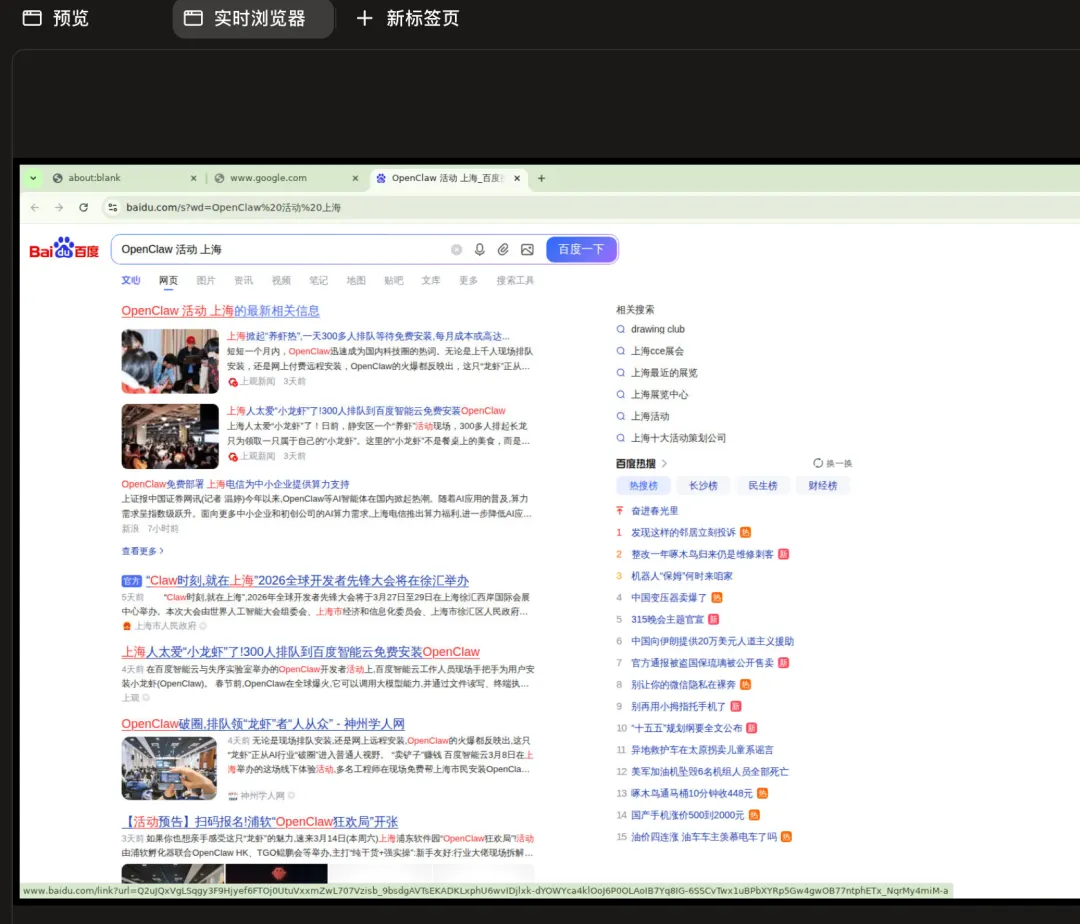
Task: Click the search icon next to drawing club
Action: point(621,329)
